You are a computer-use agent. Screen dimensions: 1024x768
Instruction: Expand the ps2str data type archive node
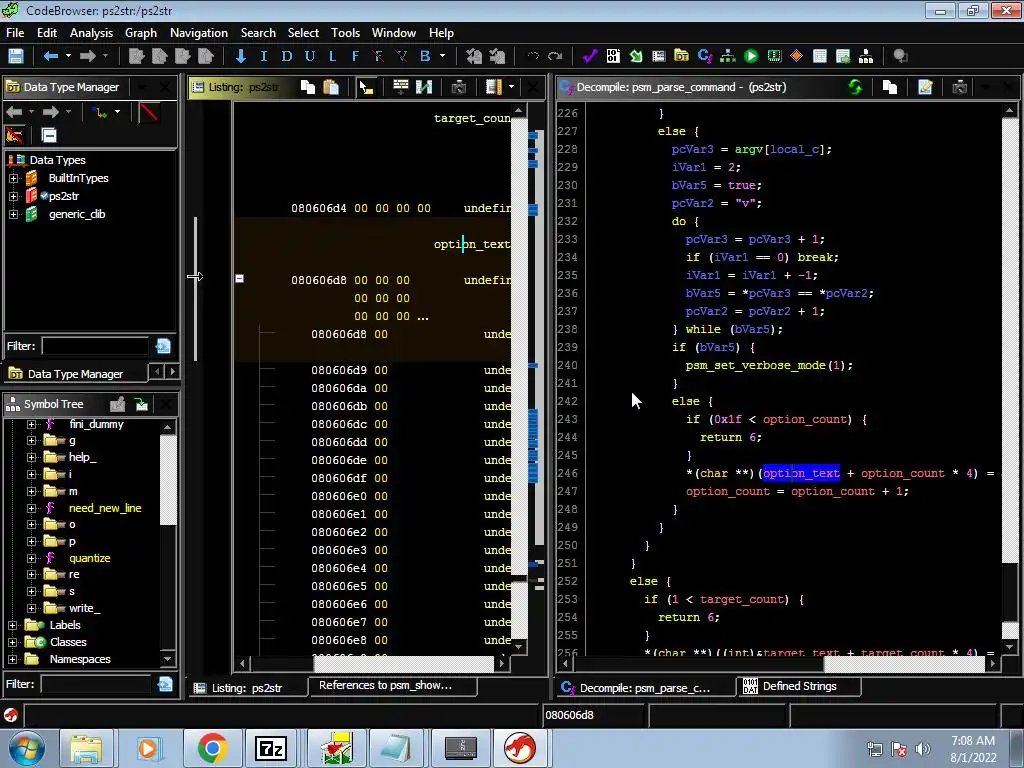[x=13, y=196]
